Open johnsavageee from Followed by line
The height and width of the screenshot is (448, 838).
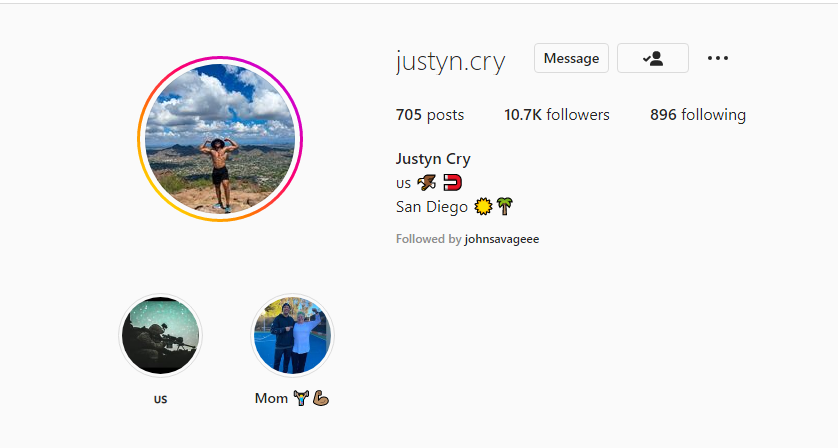click(502, 239)
